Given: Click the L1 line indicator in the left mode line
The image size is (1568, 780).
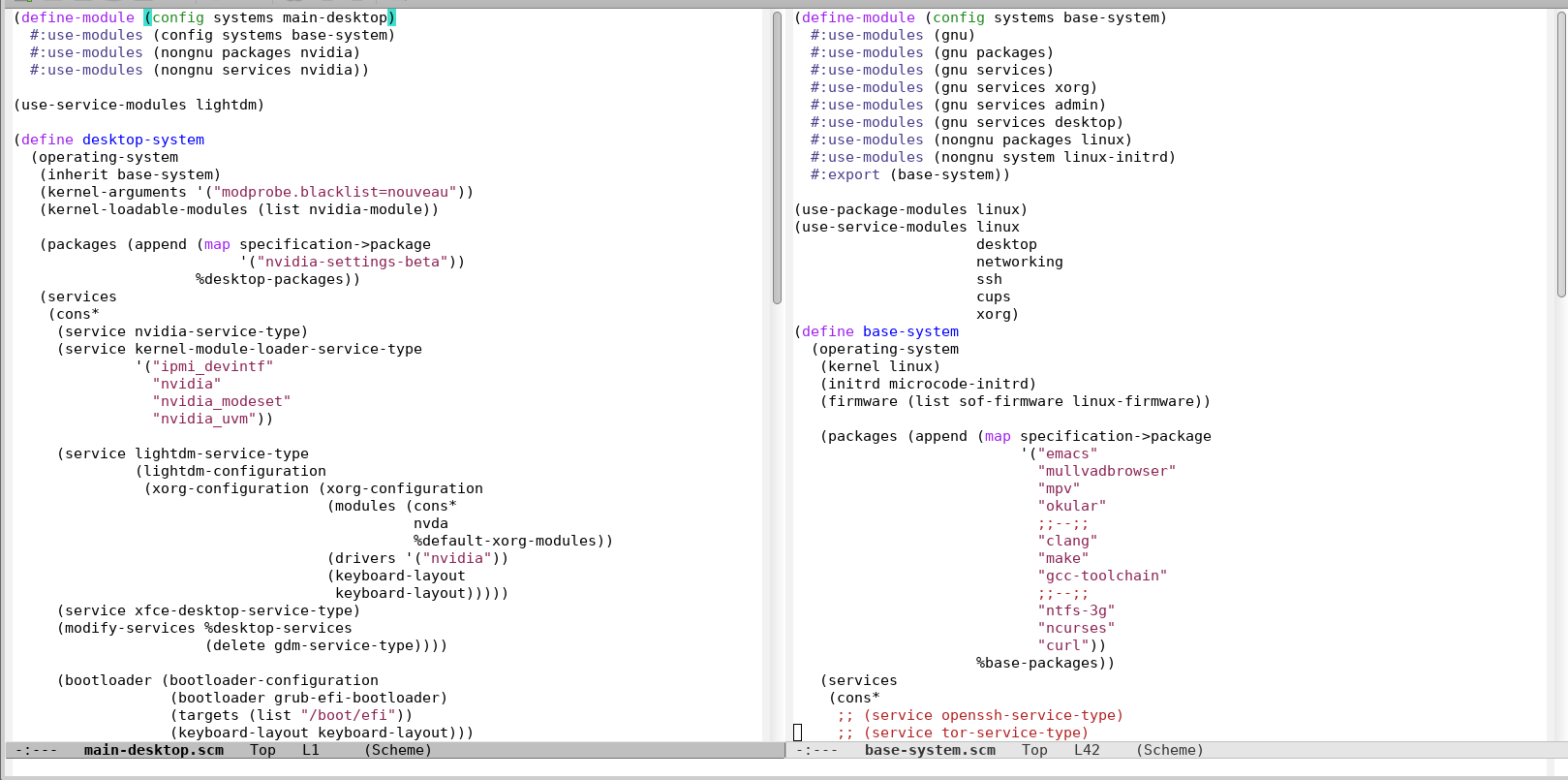Looking at the screenshot, I should click(311, 750).
